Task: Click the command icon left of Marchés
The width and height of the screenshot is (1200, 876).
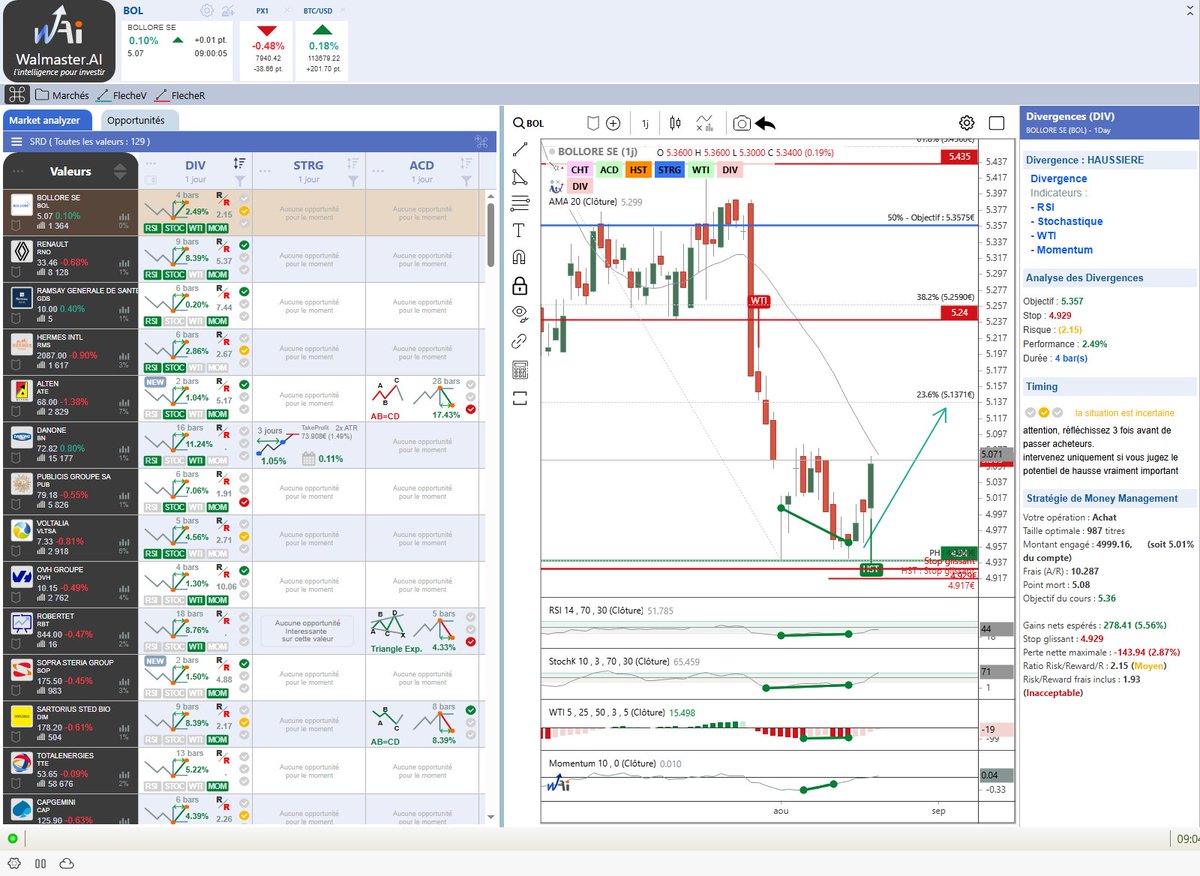Action: pos(16,95)
